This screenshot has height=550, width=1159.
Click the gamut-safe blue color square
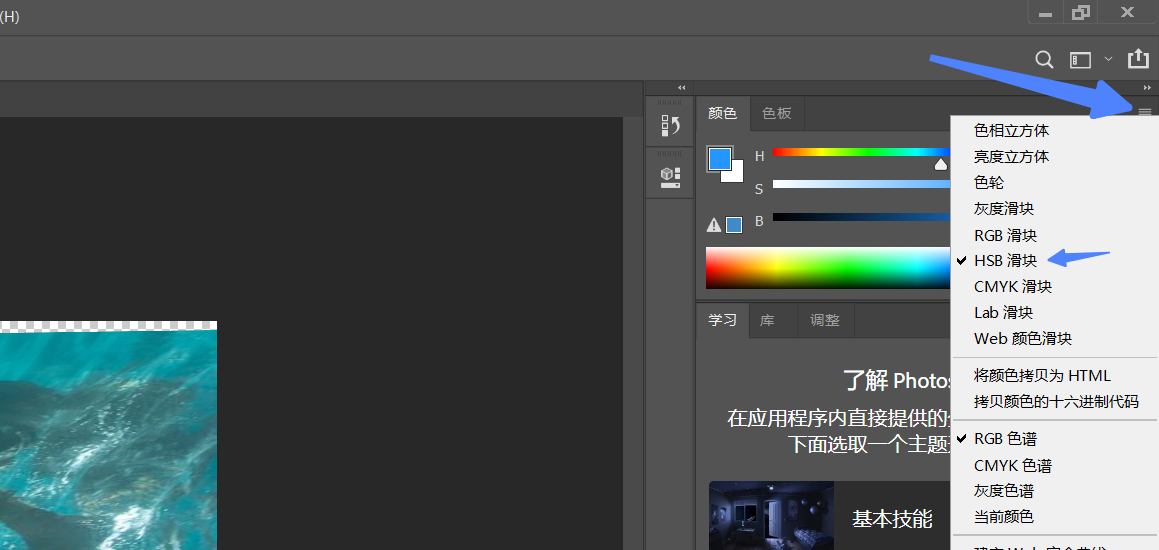click(734, 225)
